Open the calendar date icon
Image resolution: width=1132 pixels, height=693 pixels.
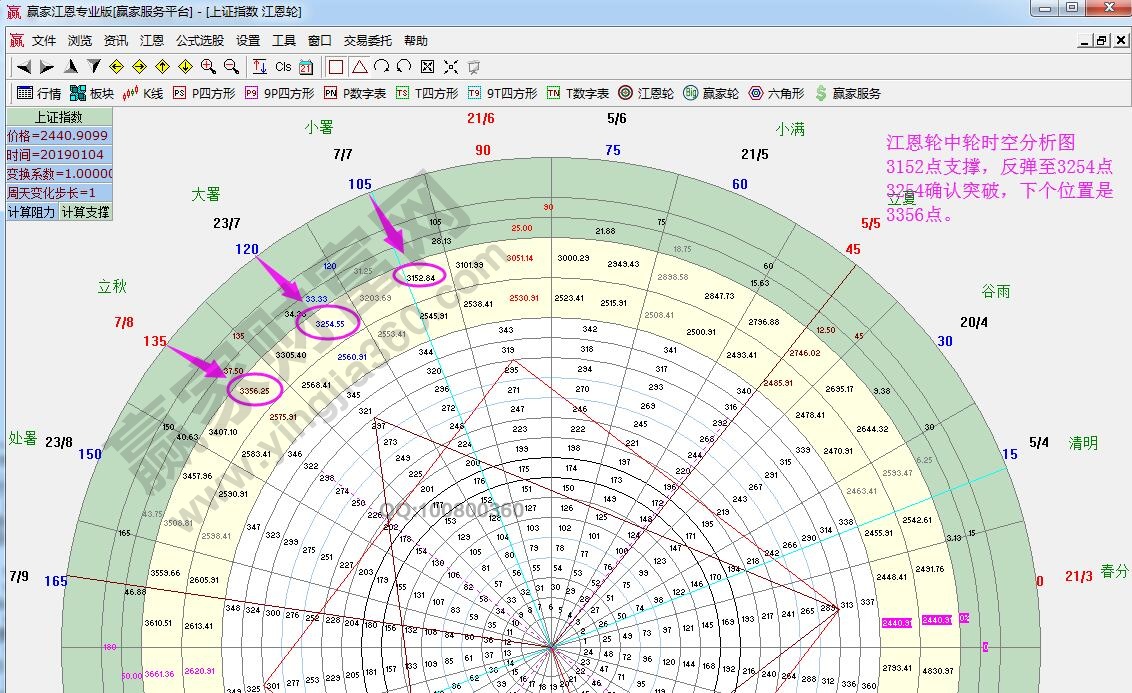click(x=306, y=67)
